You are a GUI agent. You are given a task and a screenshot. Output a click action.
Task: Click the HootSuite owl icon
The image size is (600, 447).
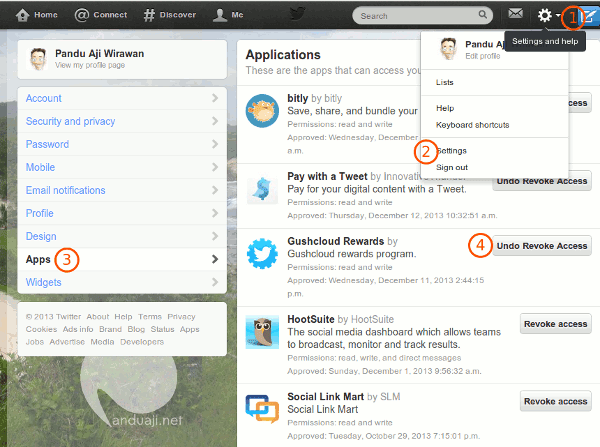(x=262, y=332)
